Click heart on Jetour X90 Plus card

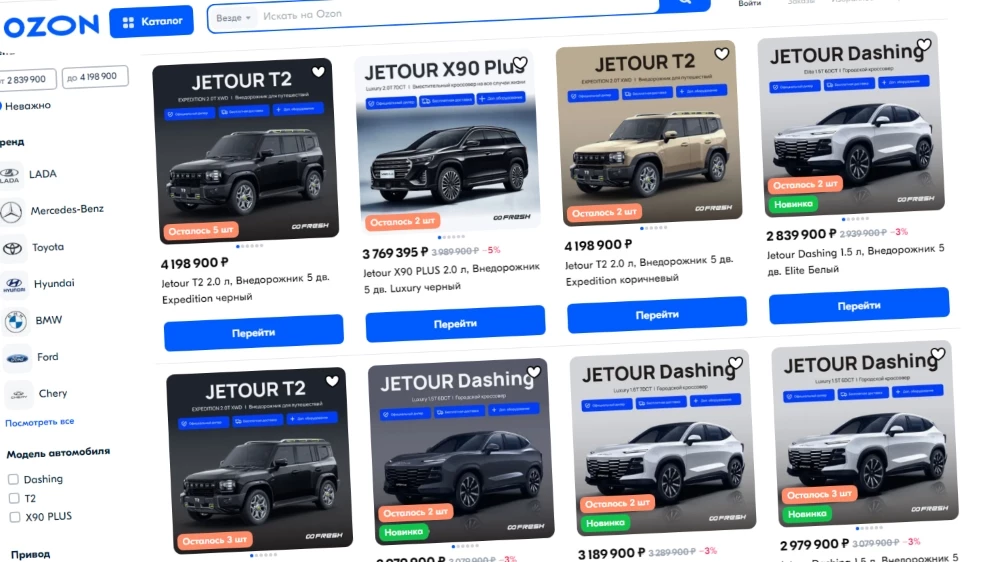[520, 63]
